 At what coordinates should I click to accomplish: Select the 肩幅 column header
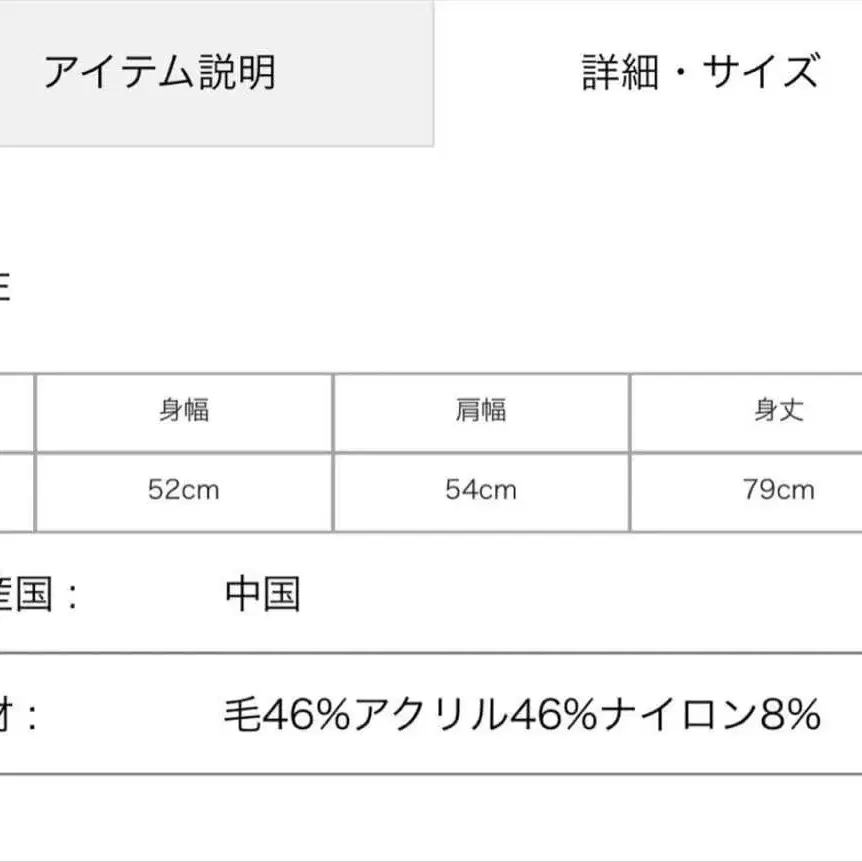[x=479, y=407]
